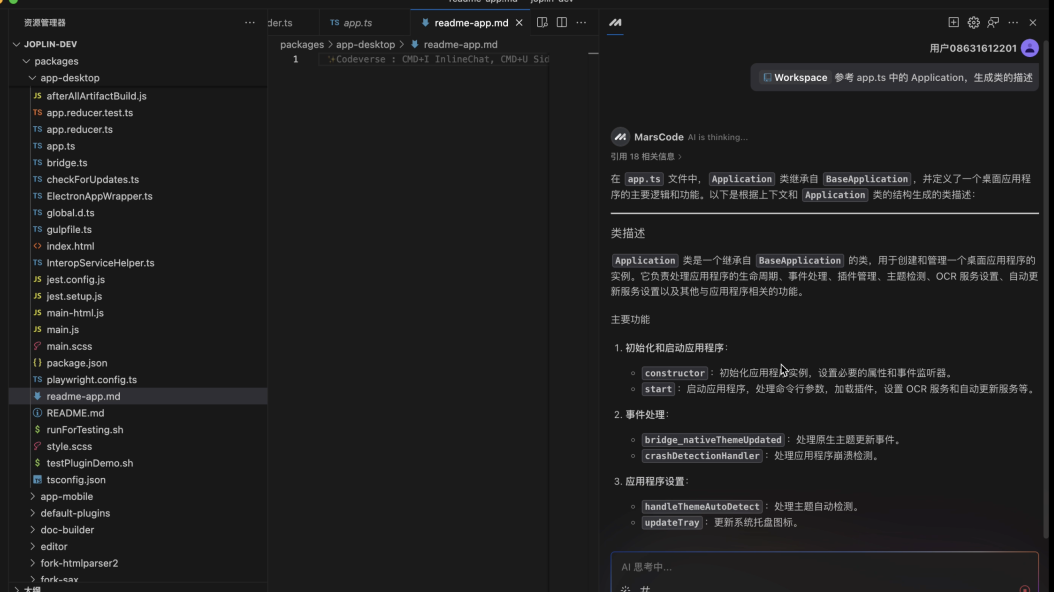This screenshot has height=592, width=1054.
Task: Click the MarsCode logo tab icon
Action: point(615,22)
